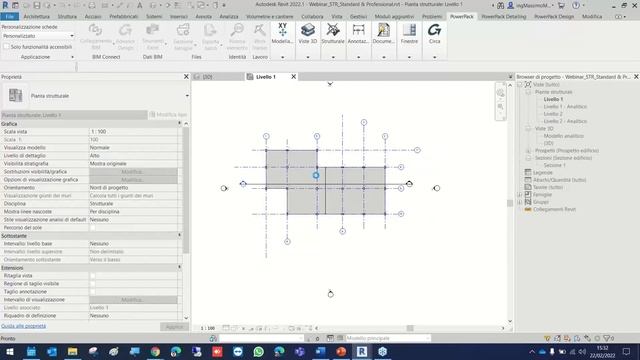The height and width of the screenshot is (360, 640).
Task: Open the help question mark icon
Action: [576, 5]
